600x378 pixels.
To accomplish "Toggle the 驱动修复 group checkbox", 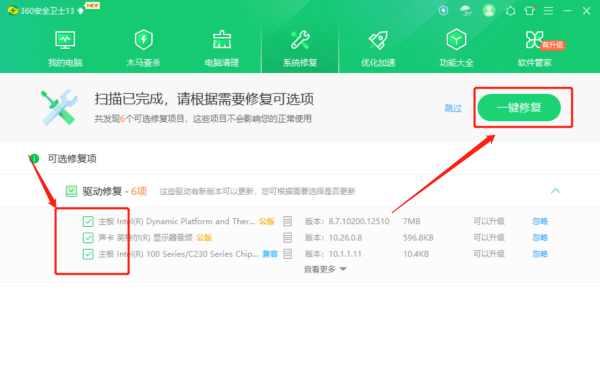I will pyautogui.click(x=71, y=191).
